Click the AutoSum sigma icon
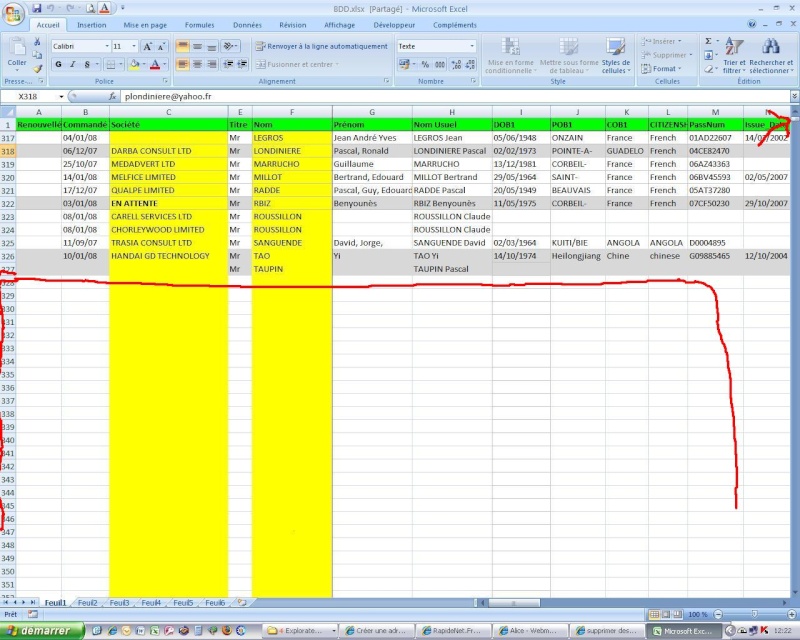 [x=708, y=41]
